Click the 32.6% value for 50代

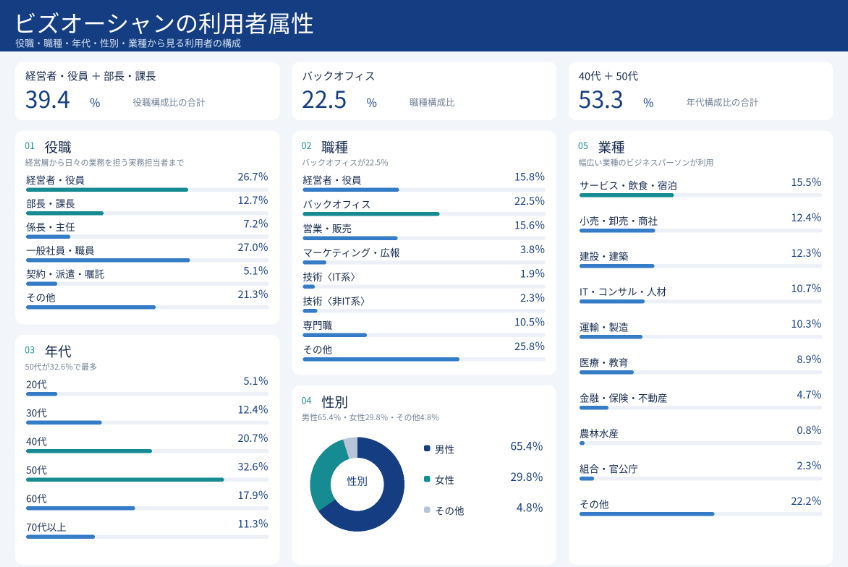pyautogui.click(x=253, y=466)
